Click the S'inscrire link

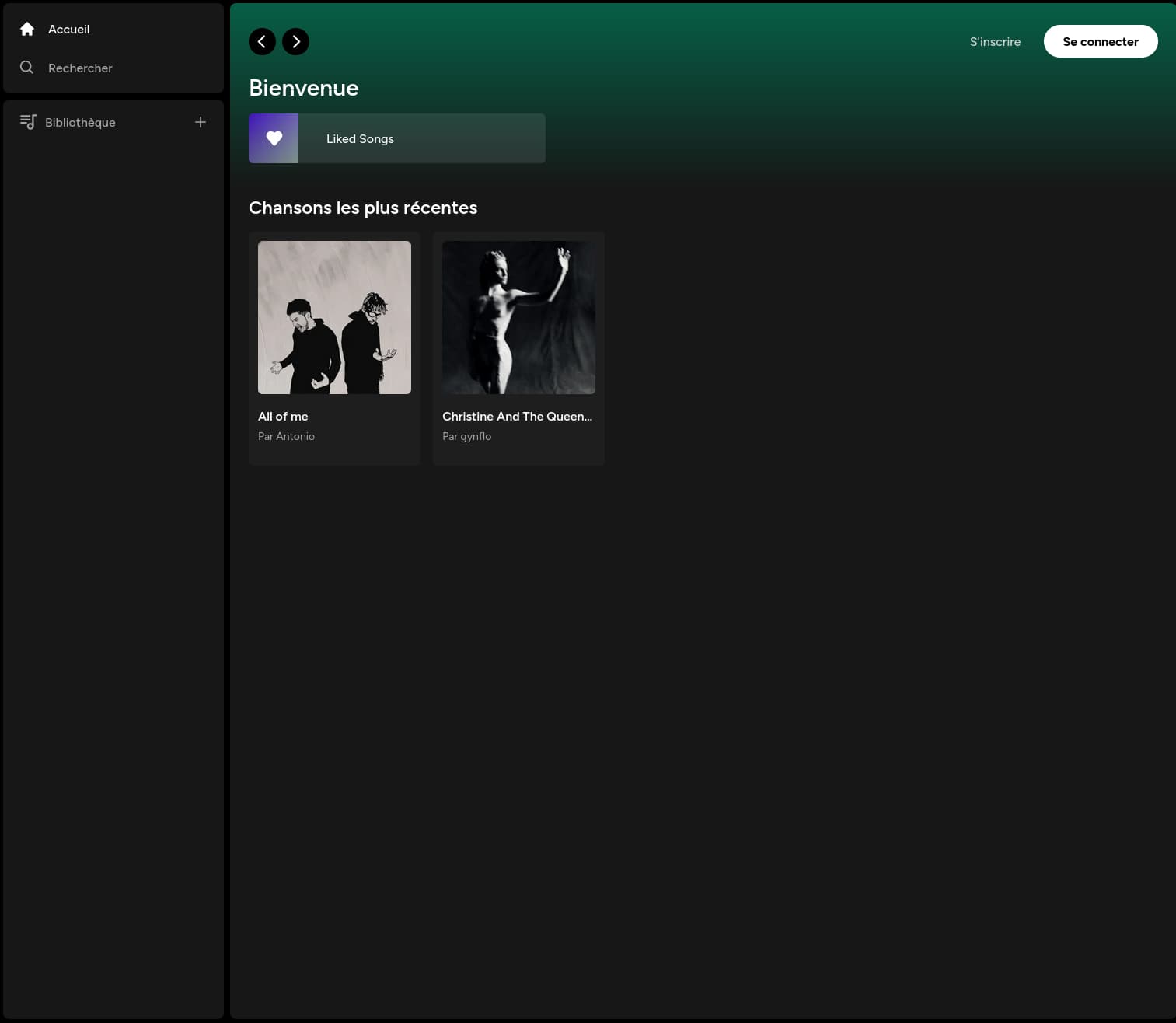pyautogui.click(x=995, y=41)
